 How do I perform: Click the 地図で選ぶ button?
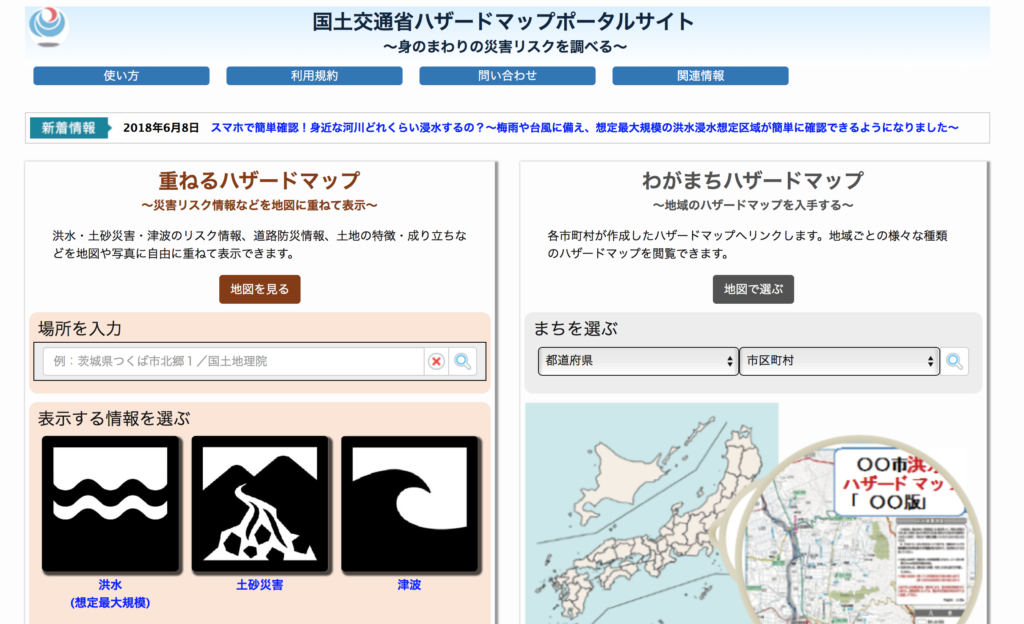753,289
